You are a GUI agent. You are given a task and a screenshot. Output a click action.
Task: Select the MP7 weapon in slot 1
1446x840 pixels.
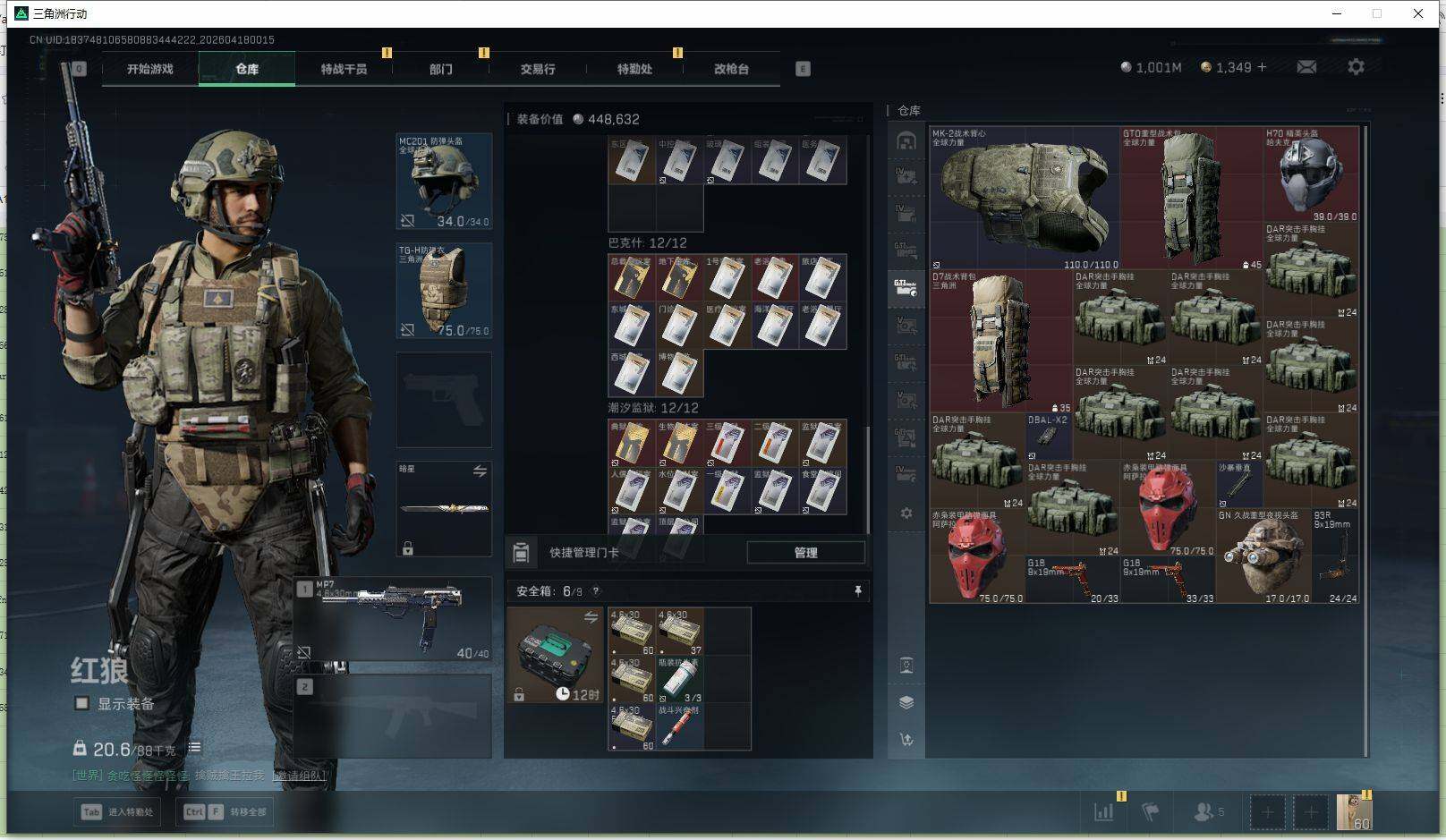click(393, 620)
